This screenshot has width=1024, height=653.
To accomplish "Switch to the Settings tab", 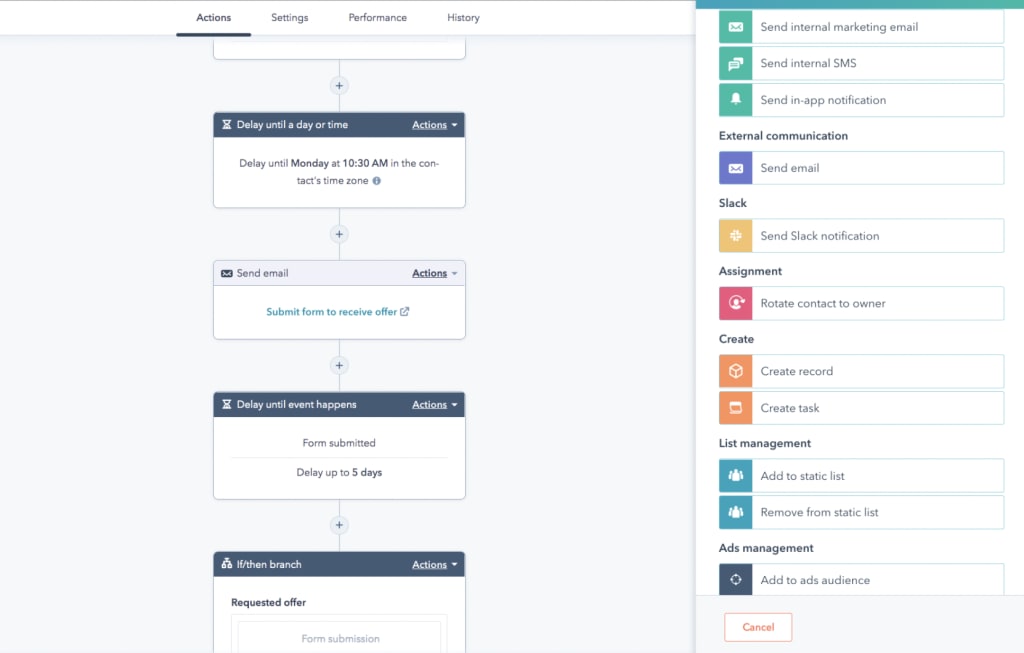I will coord(289,17).
